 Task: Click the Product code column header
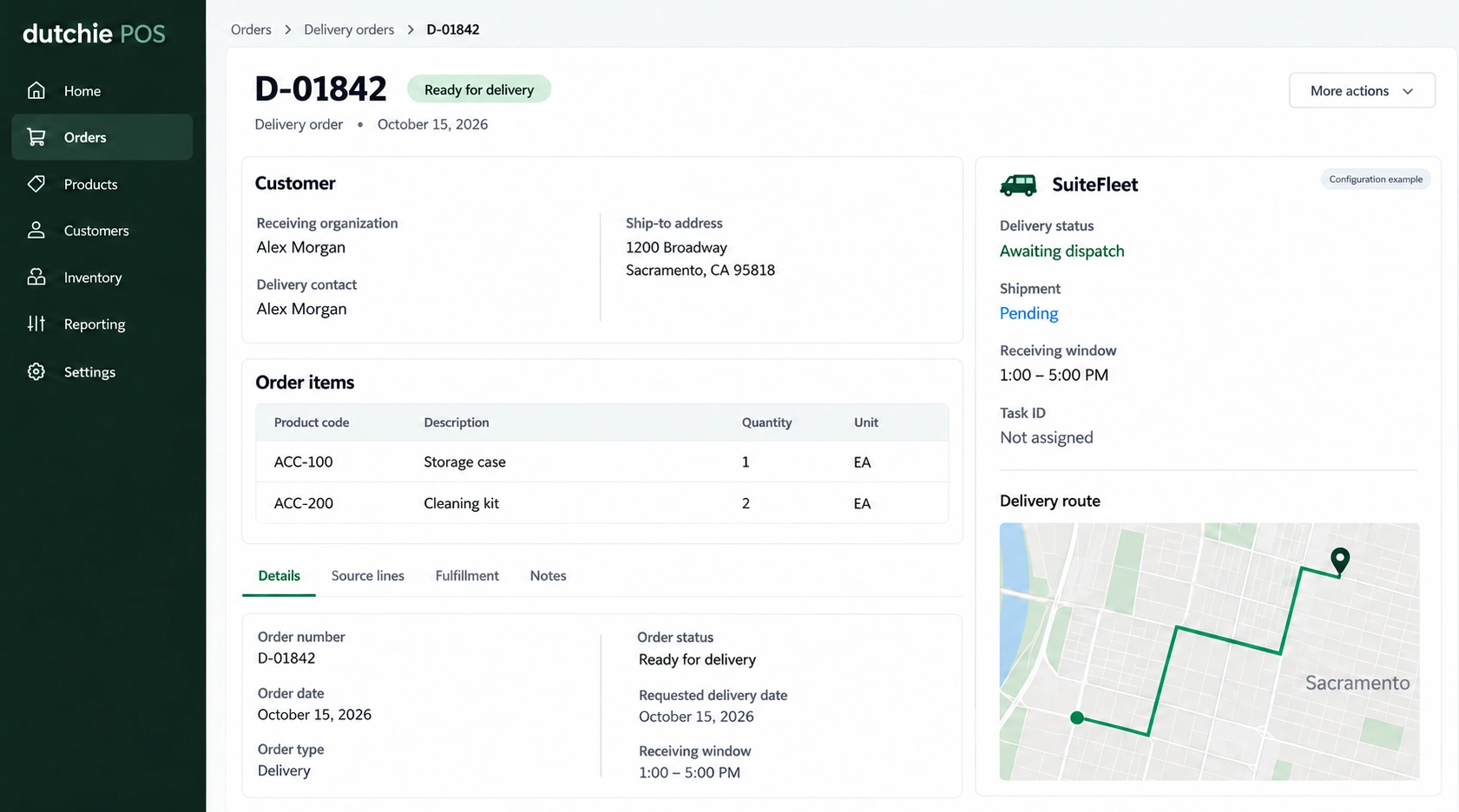tap(312, 422)
